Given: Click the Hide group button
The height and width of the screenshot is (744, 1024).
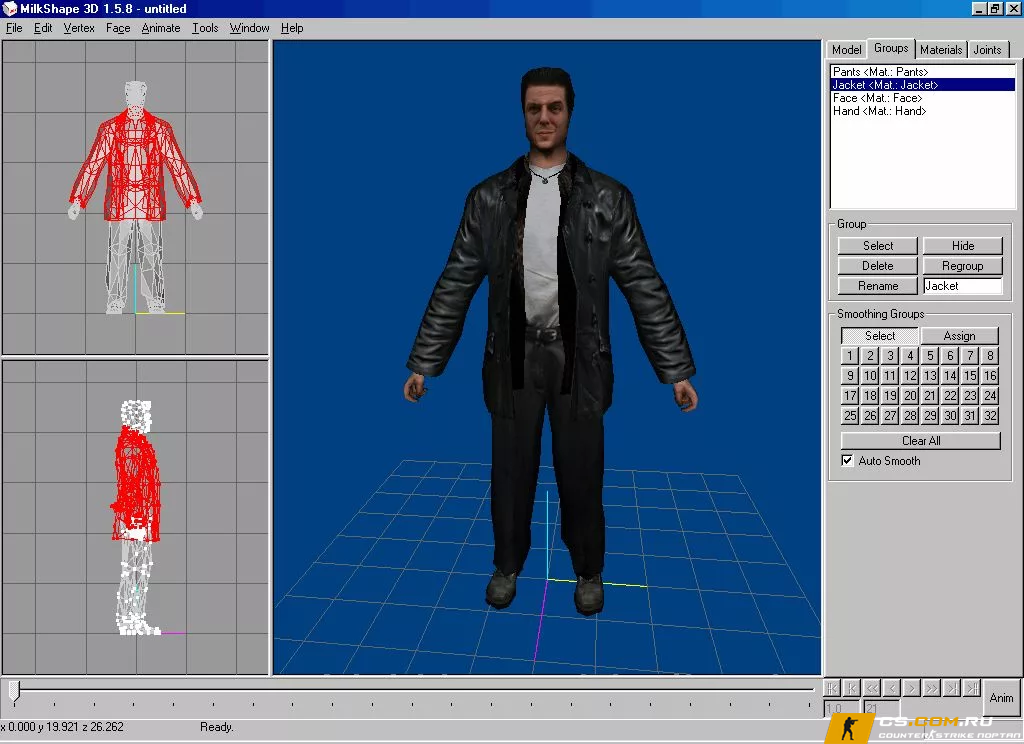Looking at the screenshot, I should [963, 246].
